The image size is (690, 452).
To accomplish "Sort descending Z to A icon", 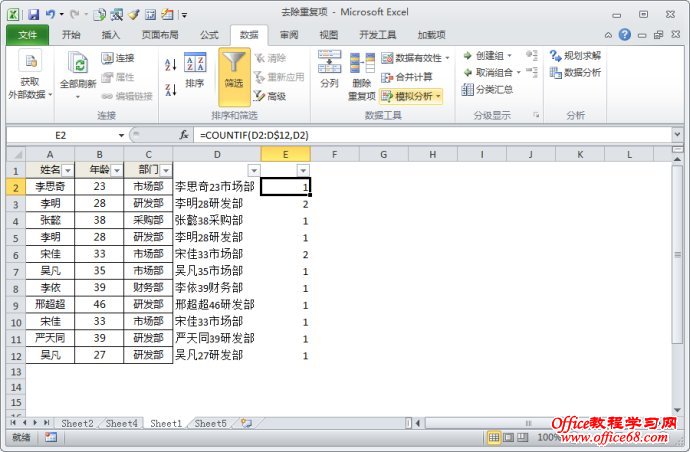I will (x=171, y=90).
